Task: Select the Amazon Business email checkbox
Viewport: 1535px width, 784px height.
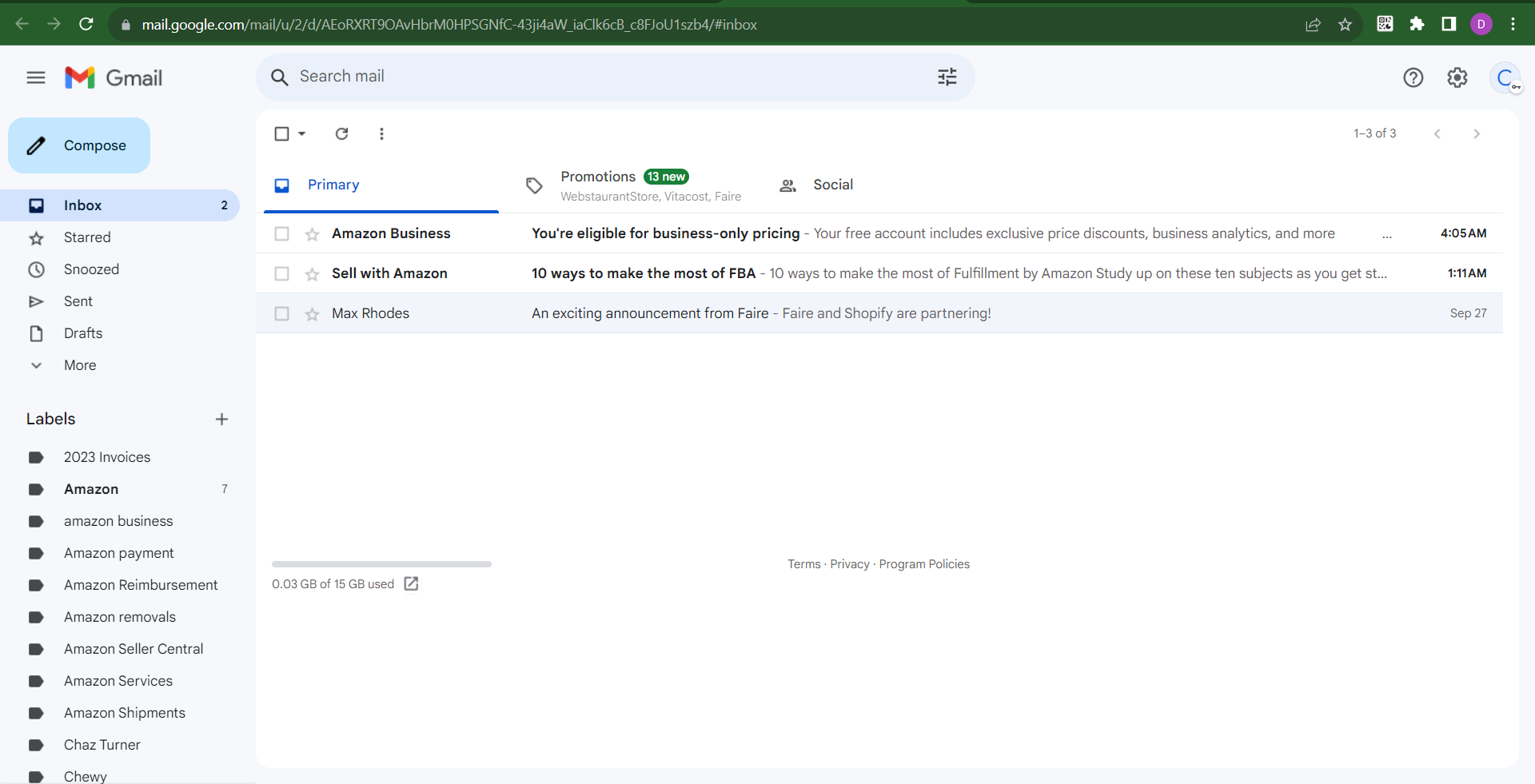Action: click(281, 233)
